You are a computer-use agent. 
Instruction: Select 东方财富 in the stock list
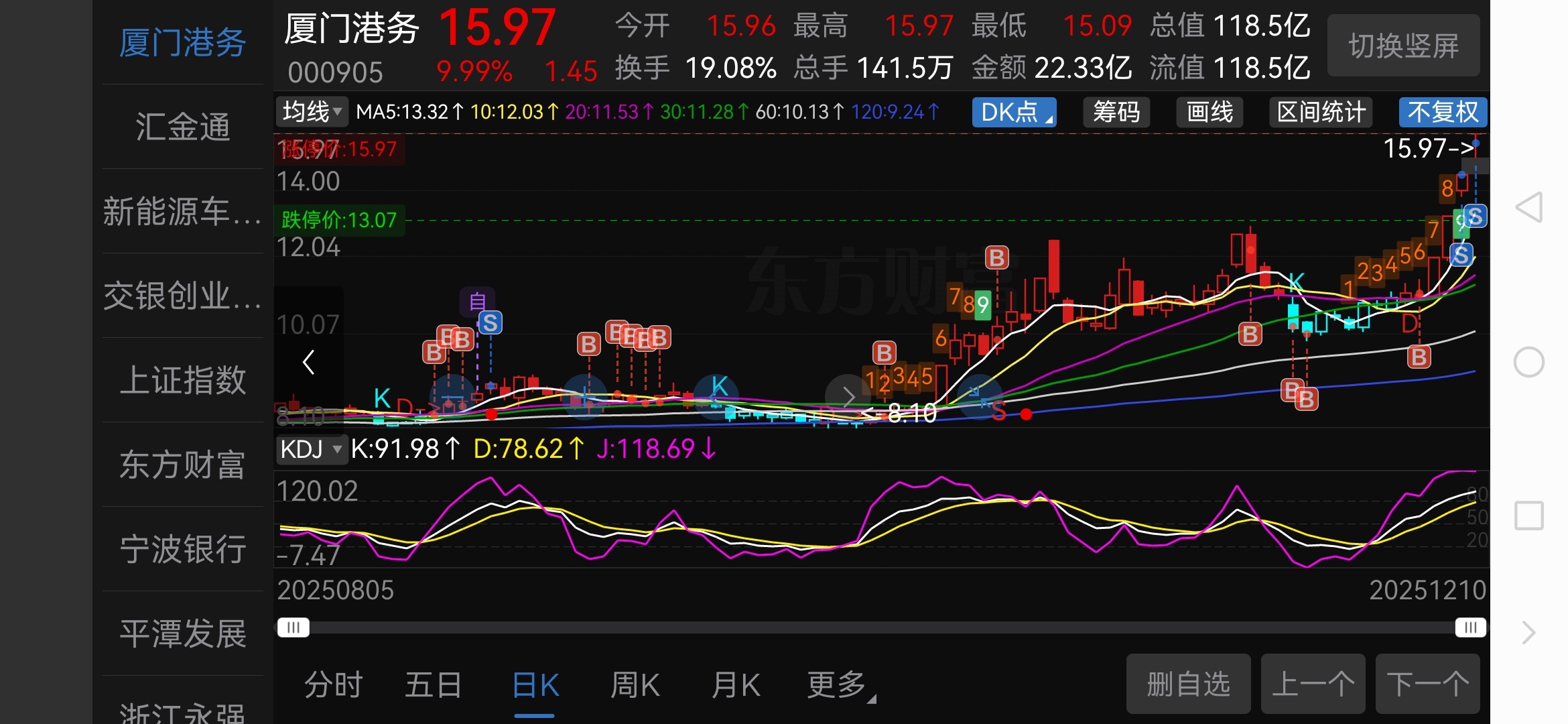(182, 465)
